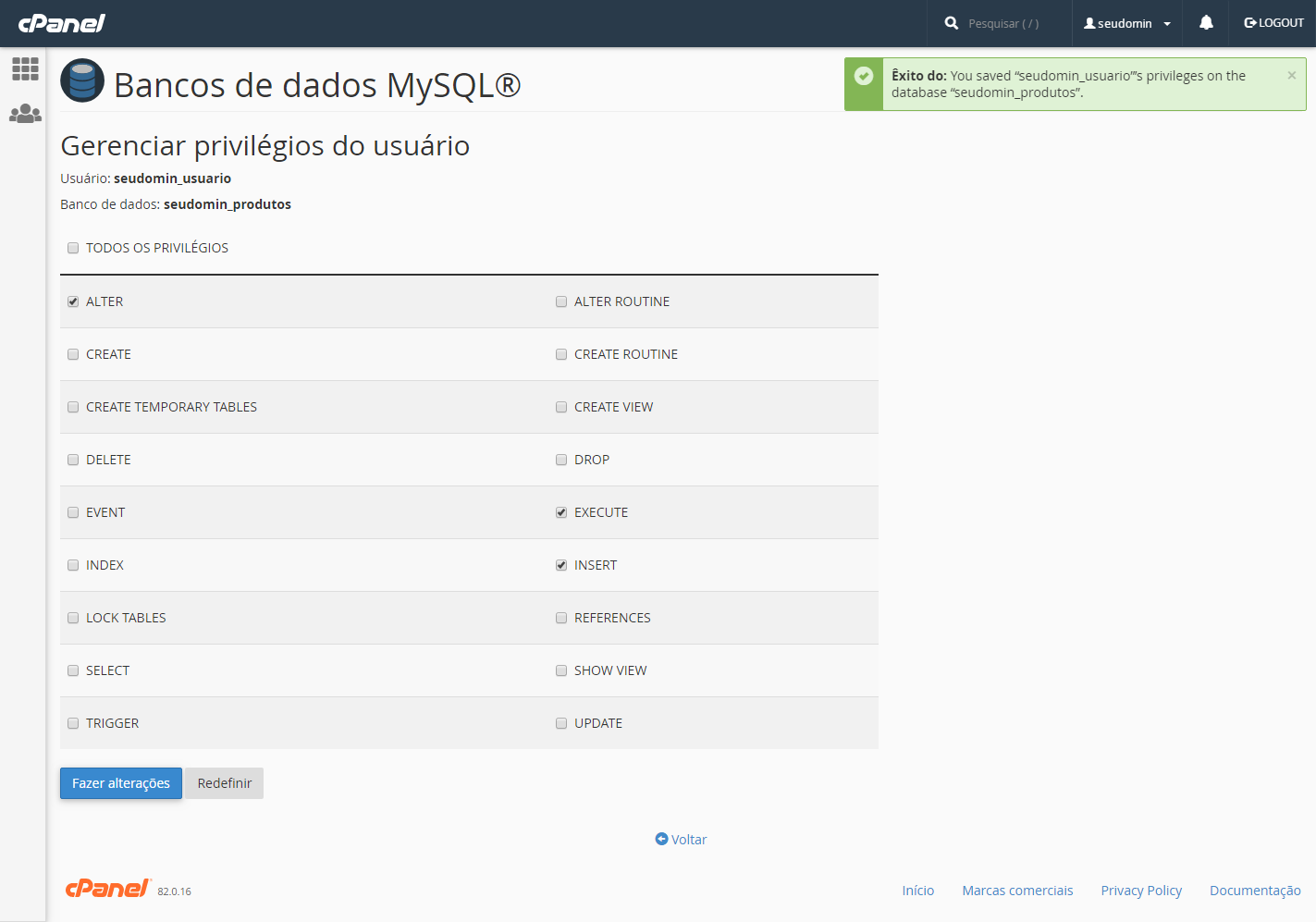This screenshot has height=922, width=1316.
Task: Click Gerenciar privilégios do usuário heading
Action: 265,146
